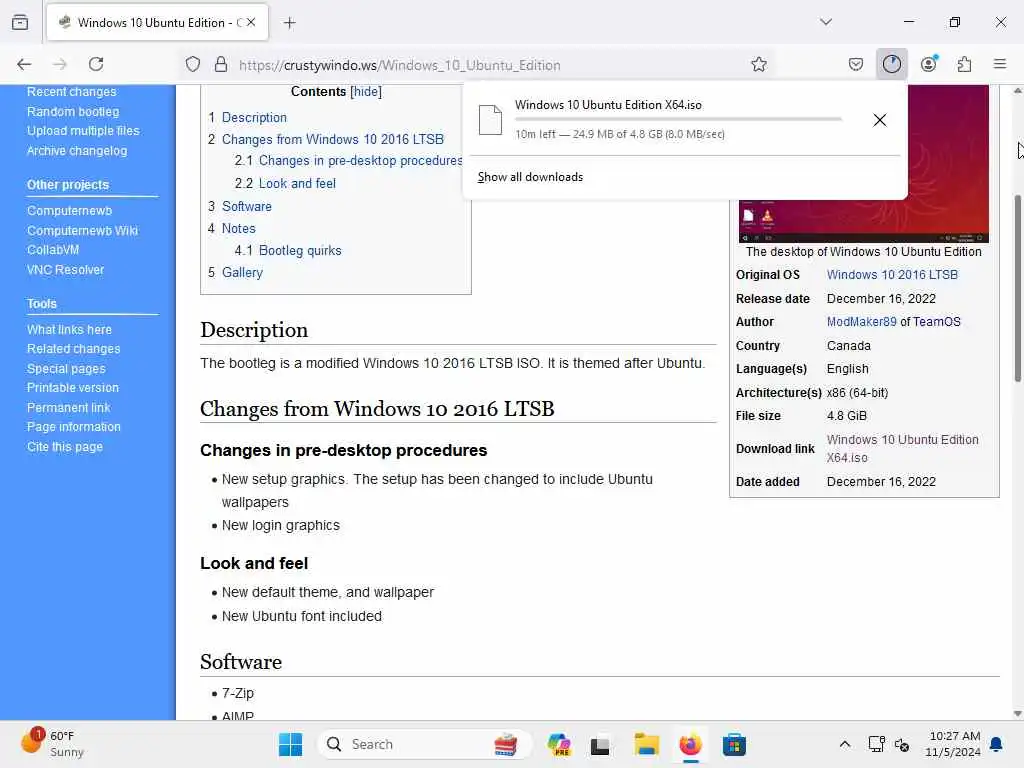1024x768 pixels.
Task: Open Firefox application menu
Action: (999, 64)
